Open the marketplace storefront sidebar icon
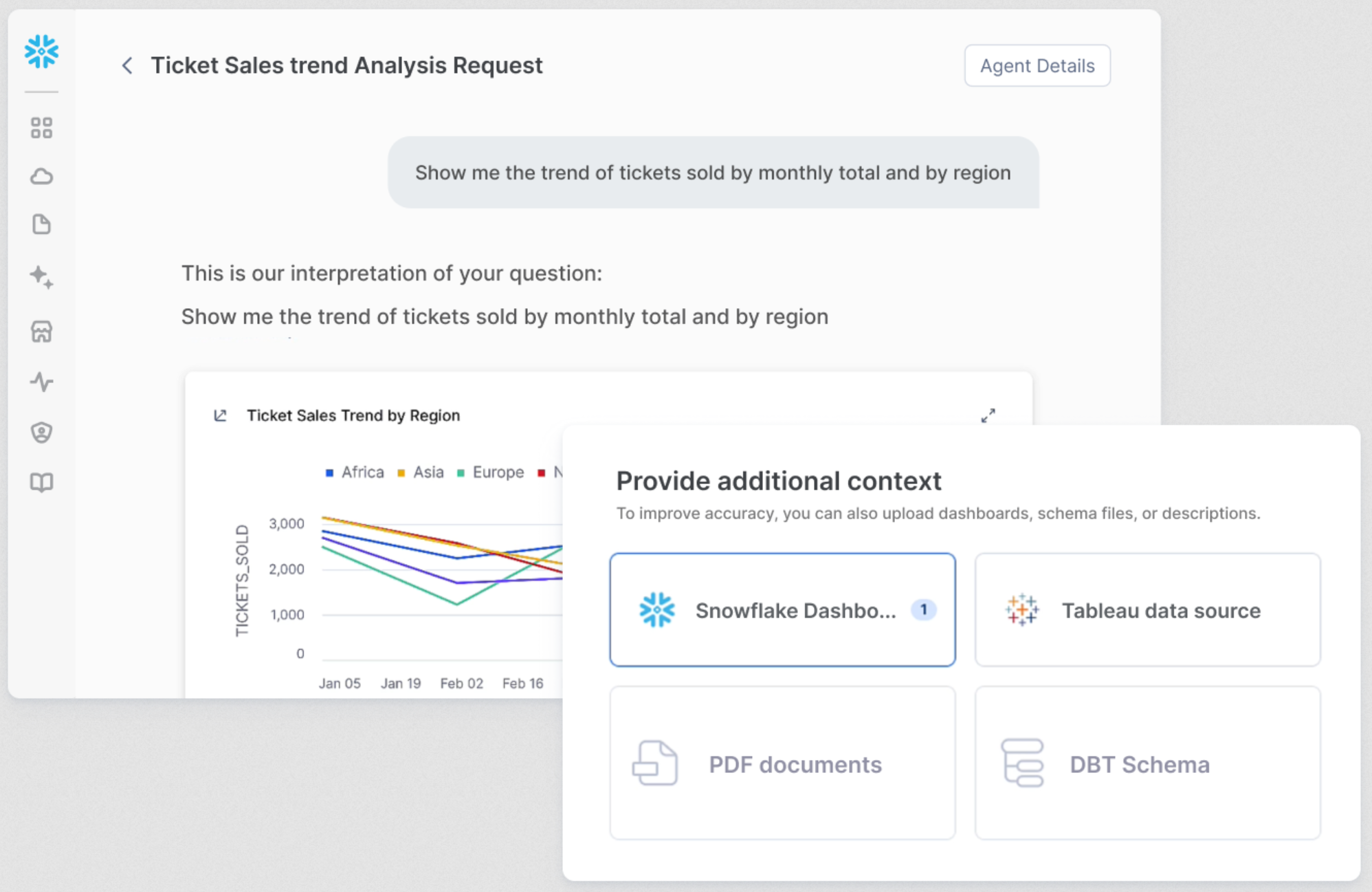Image resolution: width=1372 pixels, height=892 pixels. point(41,331)
